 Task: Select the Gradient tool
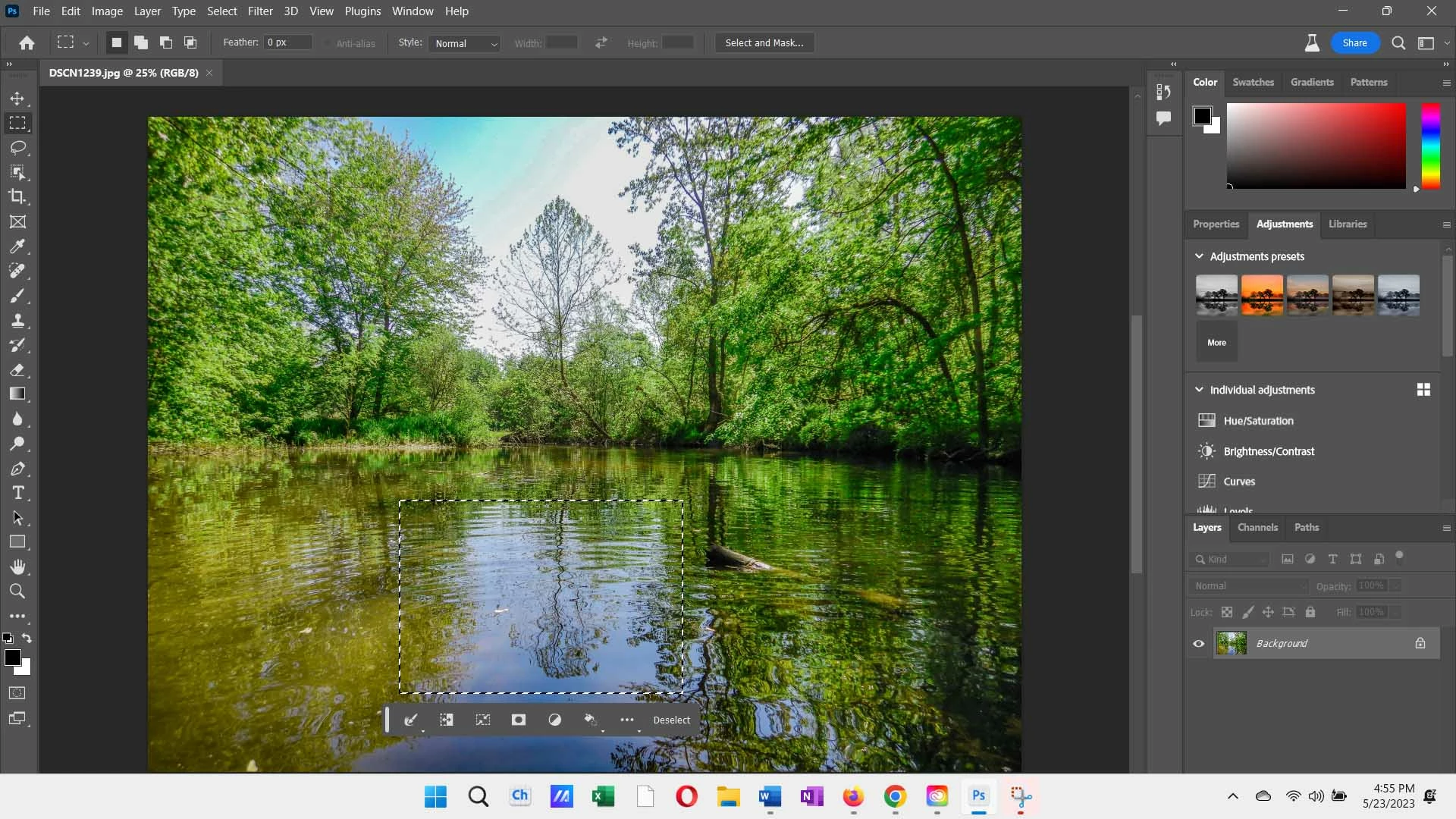(17, 394)
